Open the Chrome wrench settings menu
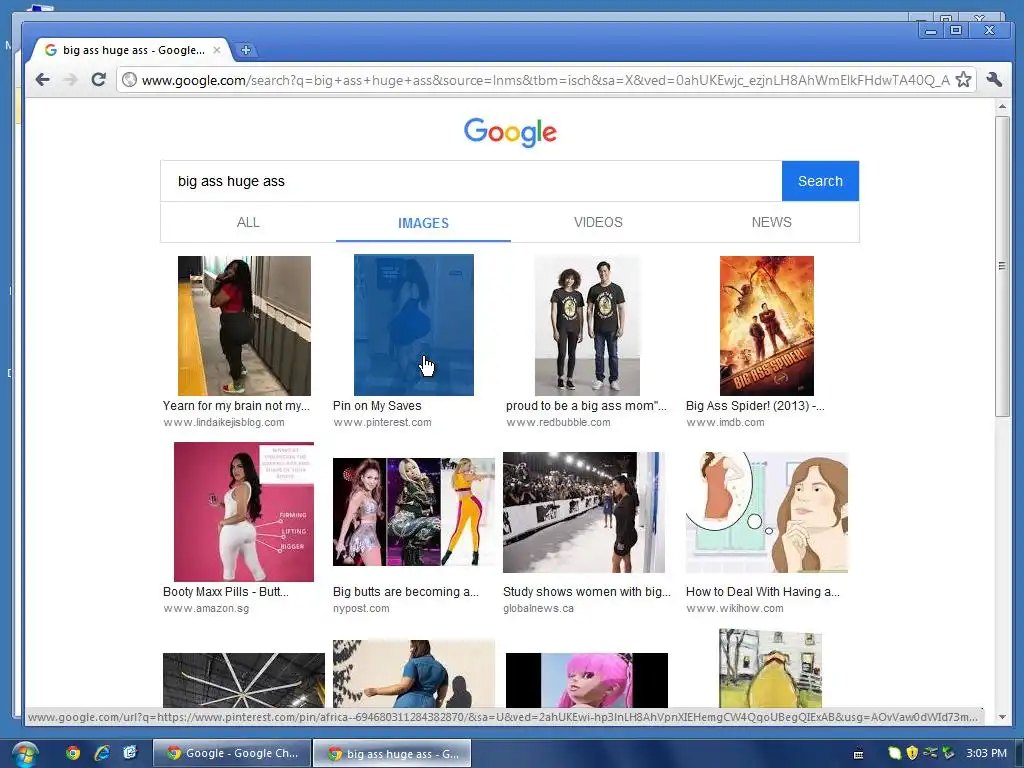The width and height of the screenshot is (1024, 768). click(x=995, y=80)
